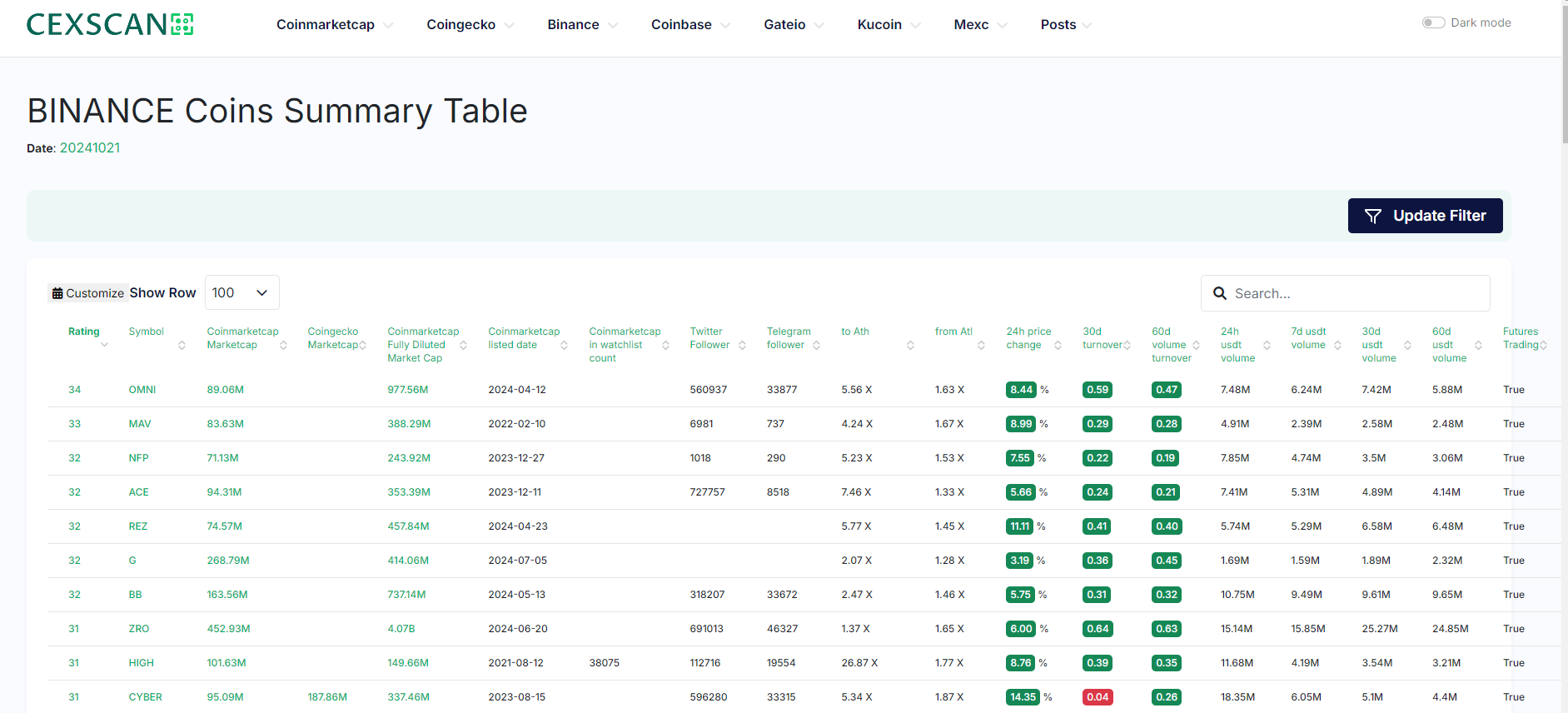Click the search magnifier icon
Screen dimensions: 1568x713
coord(1220,293)
